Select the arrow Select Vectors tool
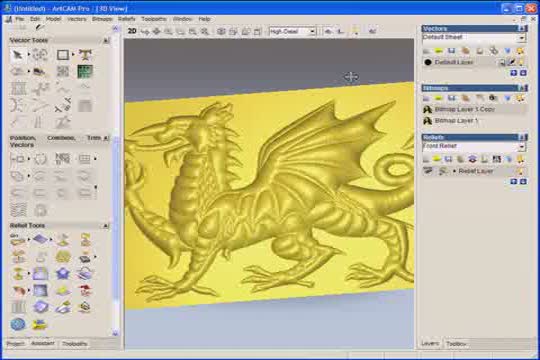The image size is (540, 360). click(18, 55)
